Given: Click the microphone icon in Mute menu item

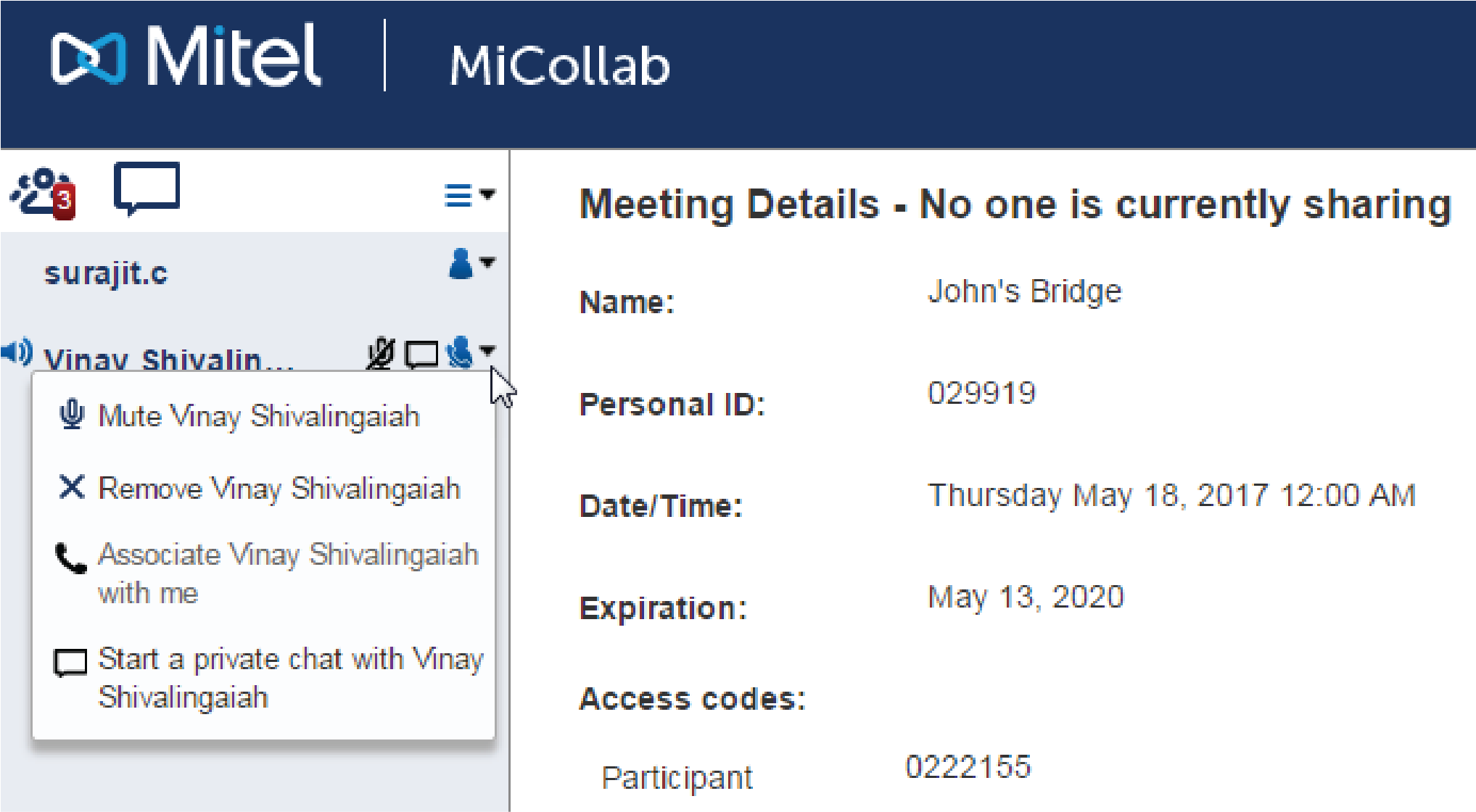Looking at the screenshot, I should 71,415.
